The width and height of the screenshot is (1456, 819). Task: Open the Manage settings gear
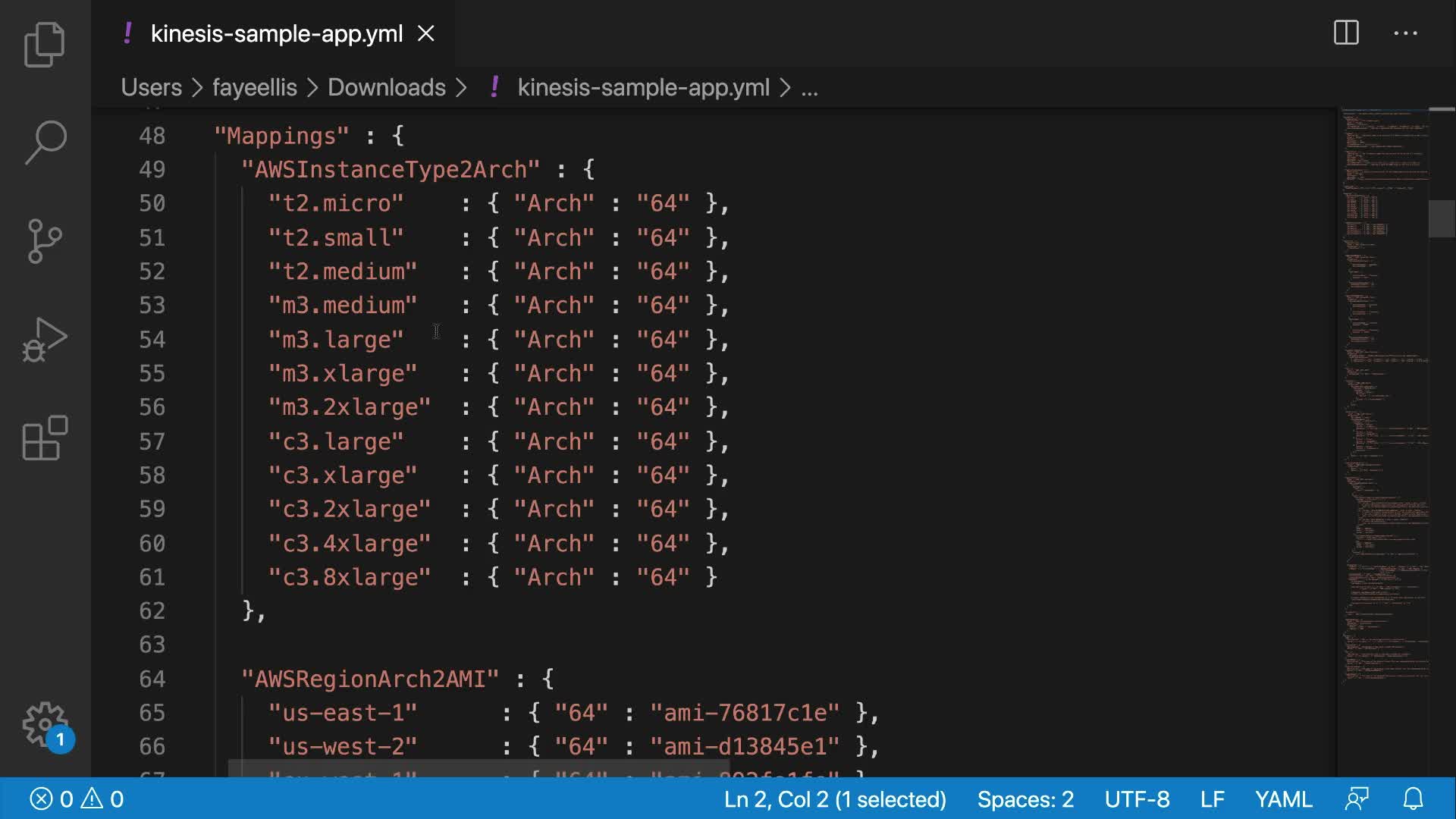45,724
